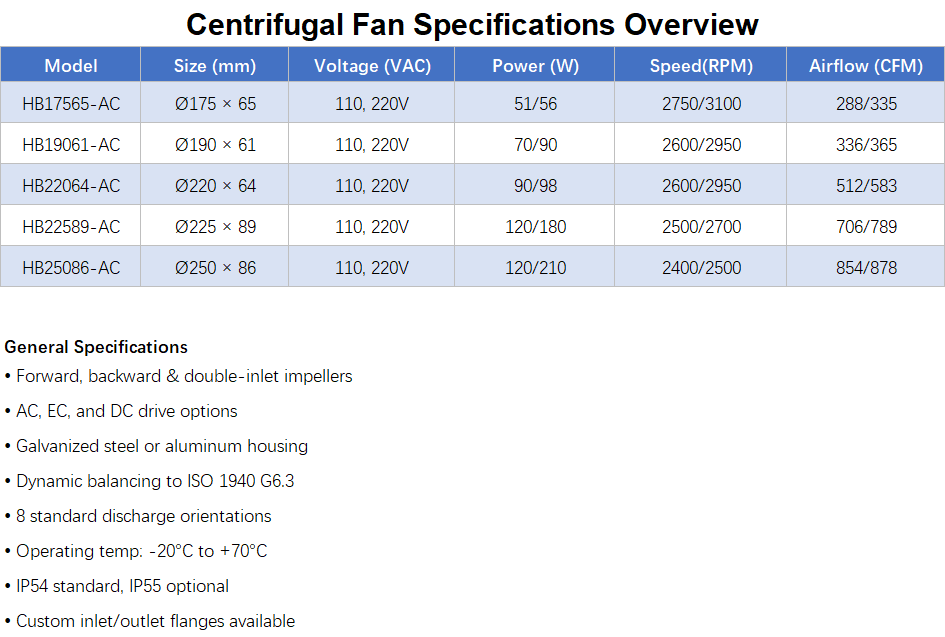Click the 854/878 airflow value
Screen dimensions: 945x637
tap(866, 267)
